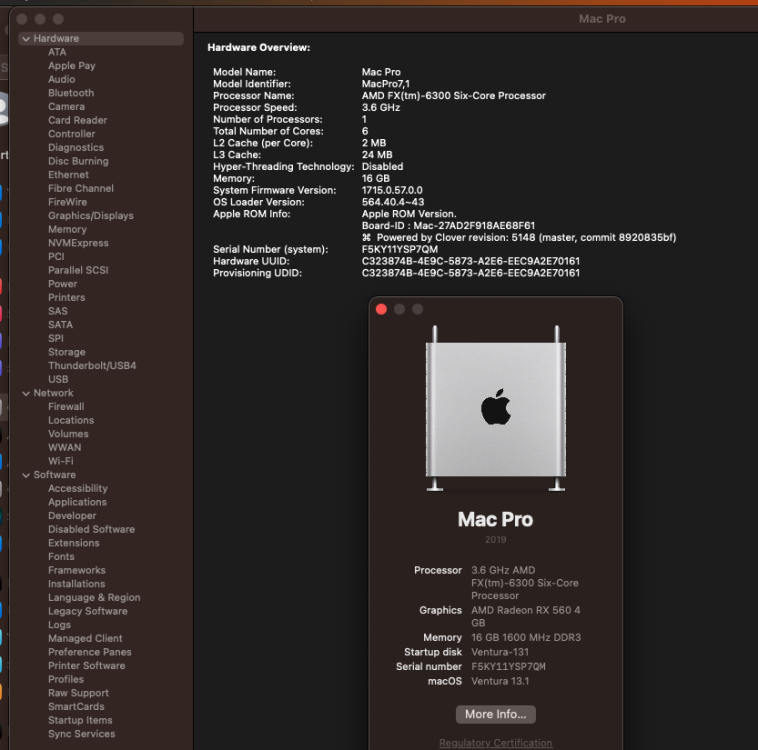Screen dimensions: 758x750
Task: Select Power in the sidebar
Action: pos(62,284)
